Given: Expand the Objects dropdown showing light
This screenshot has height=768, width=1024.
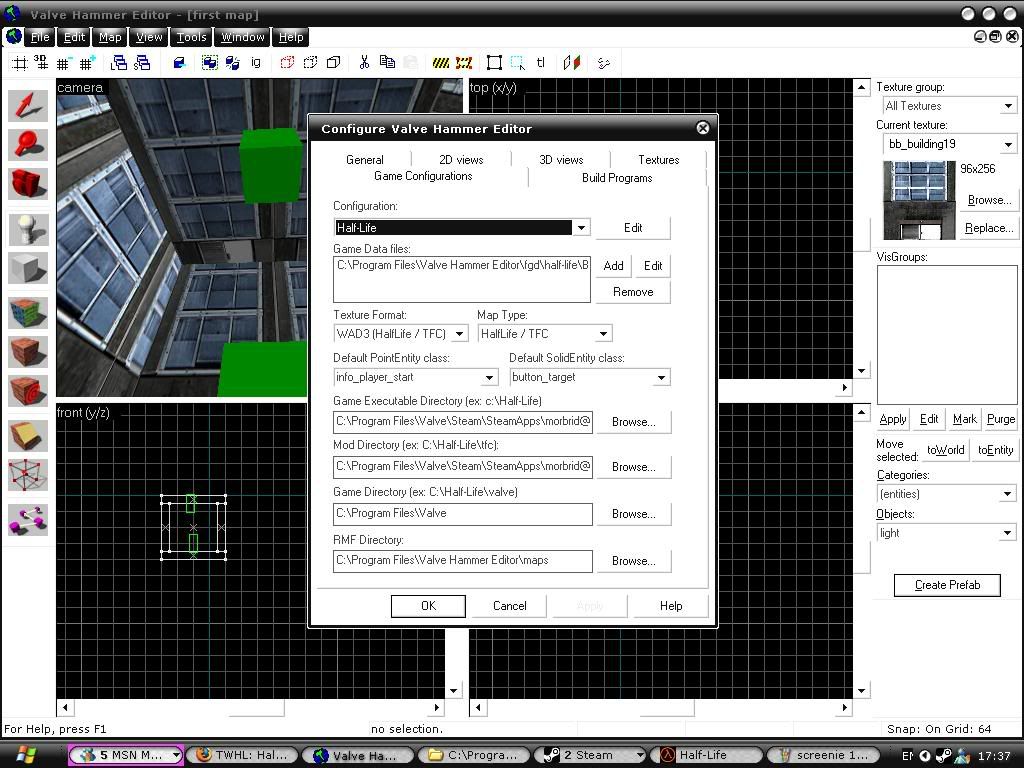Looking at the screenshot, I should coord(1008,533).
